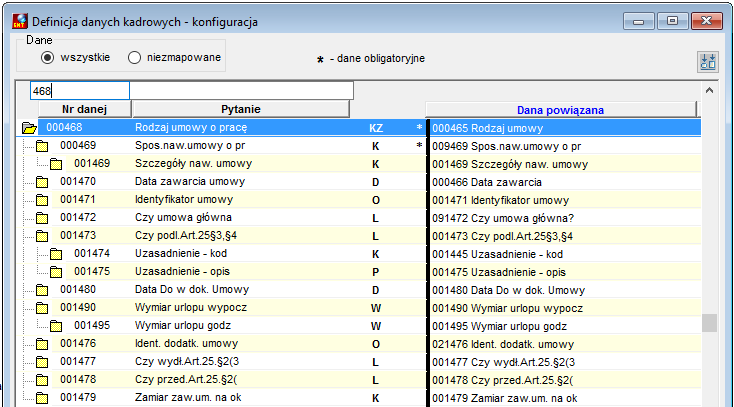Click linked data '009469 Spos.naw.umowy o pr'
734x407 pixels.
coord(506,146)
